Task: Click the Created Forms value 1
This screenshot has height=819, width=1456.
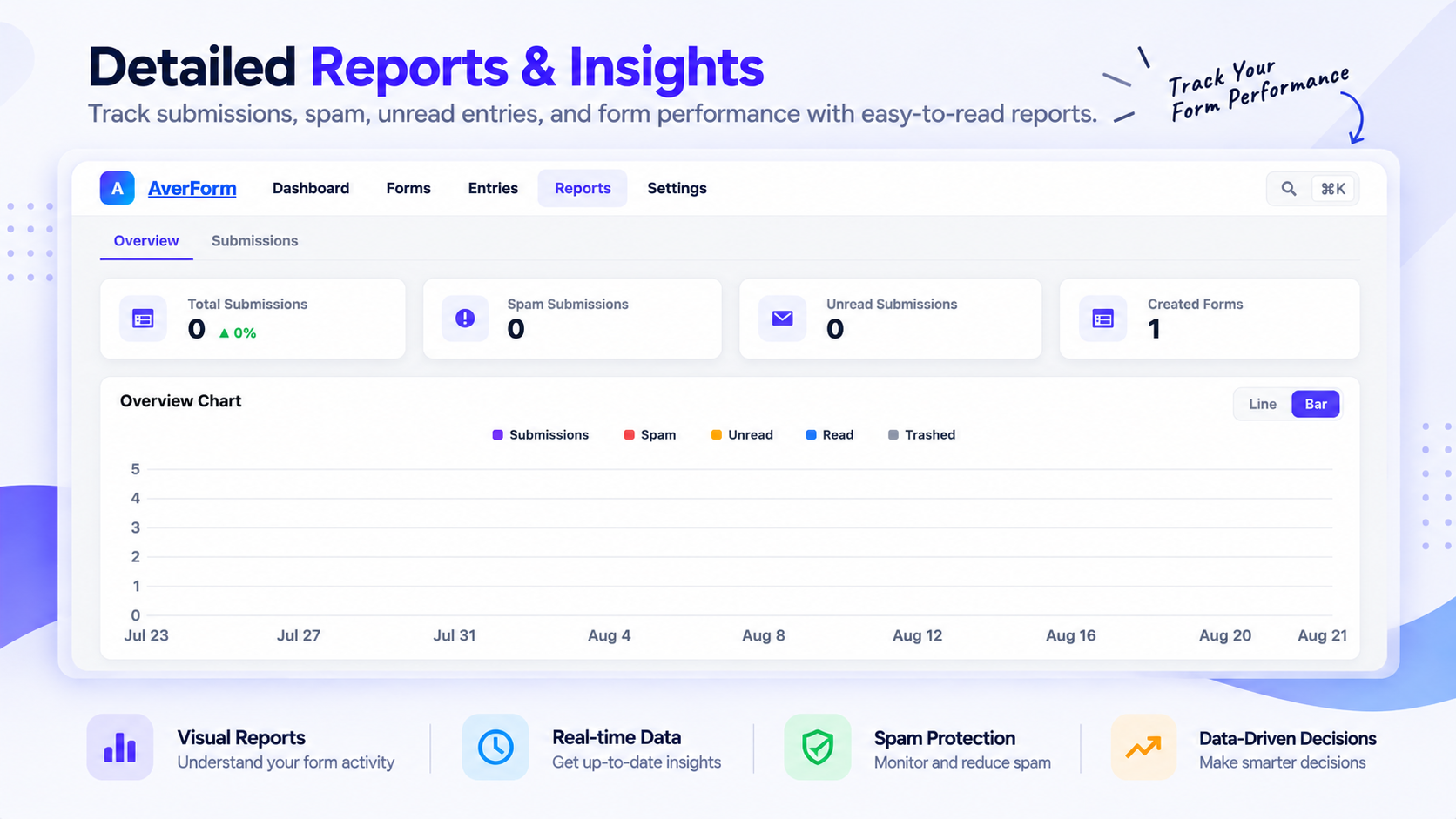Action: [1154, 329]
